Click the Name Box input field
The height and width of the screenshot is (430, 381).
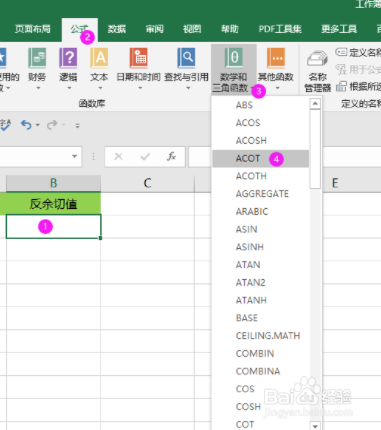[x=35, y=156]
